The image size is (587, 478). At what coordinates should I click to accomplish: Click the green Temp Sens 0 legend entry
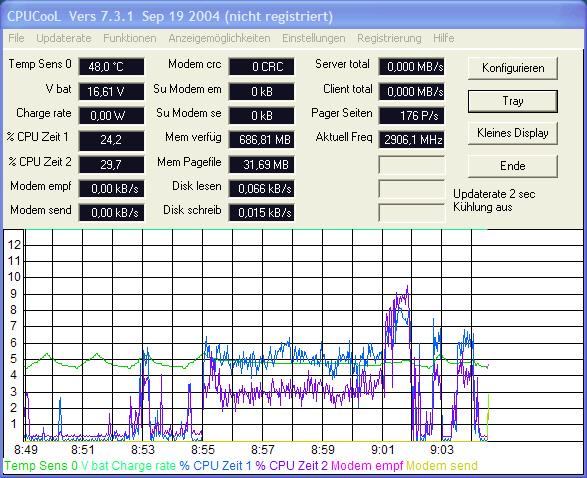pos(41,466)
